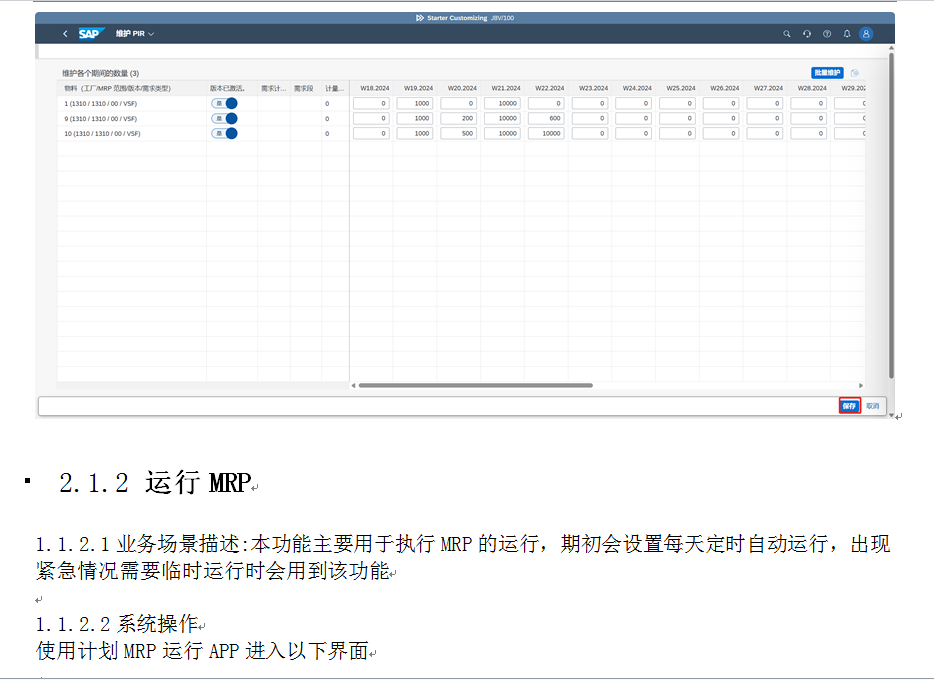Image resolution: width=934 pixels, height=680 pixels.
Task: Click the 取消 cancel button
Action: coord(873,406)
